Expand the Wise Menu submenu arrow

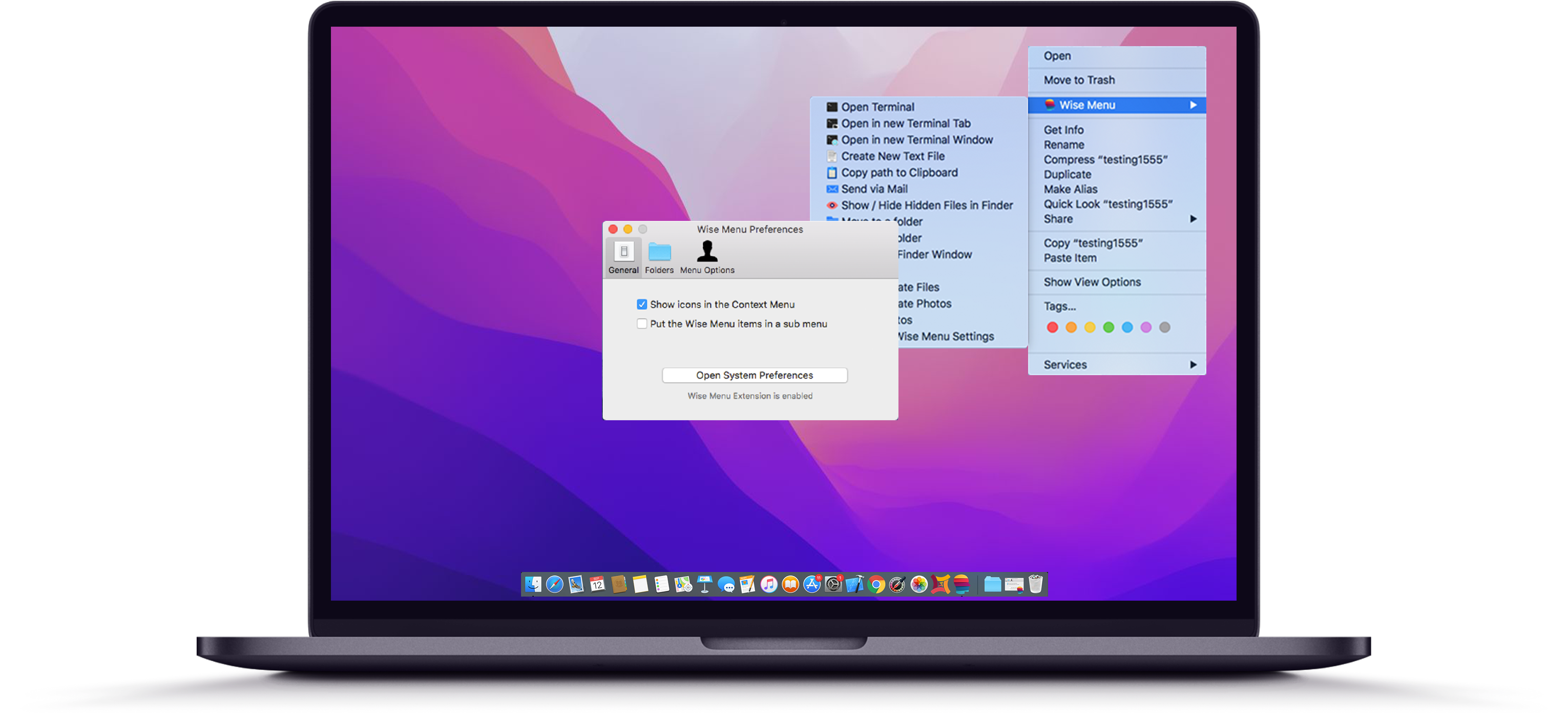[1193, 106]
